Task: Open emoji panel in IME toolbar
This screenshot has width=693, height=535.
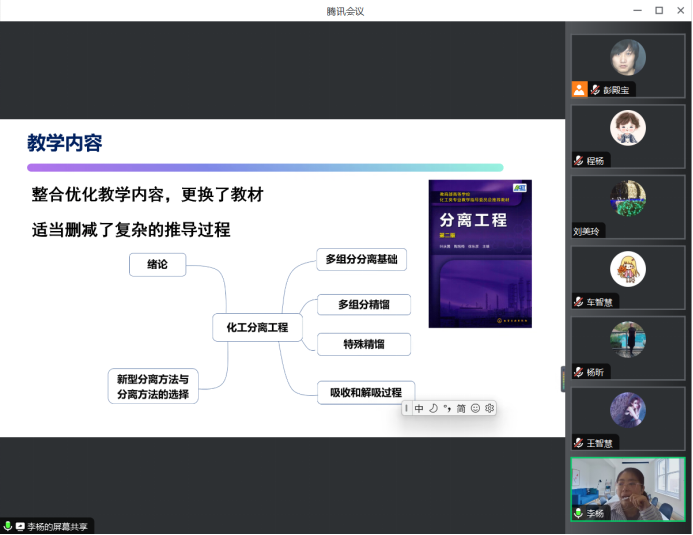Action: (475, 408)
